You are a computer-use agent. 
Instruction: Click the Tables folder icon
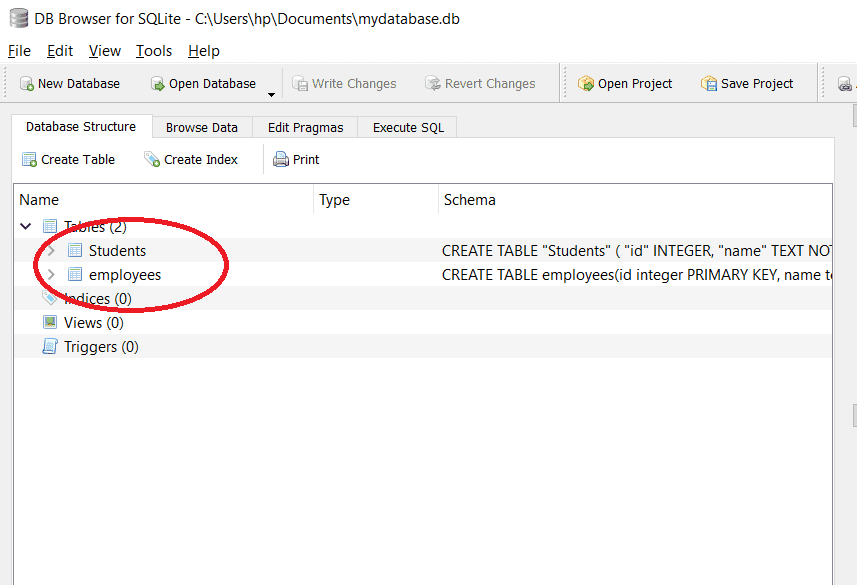50,226
